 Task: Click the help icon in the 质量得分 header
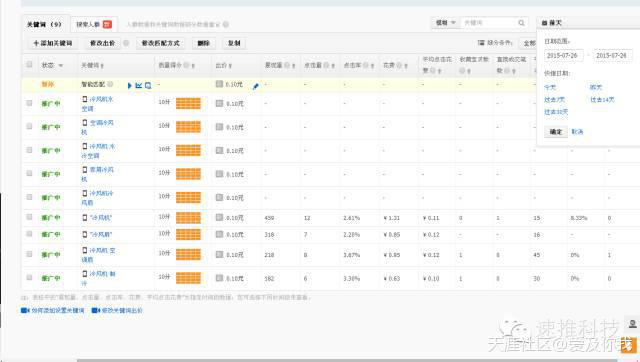[x=186, y=65]
